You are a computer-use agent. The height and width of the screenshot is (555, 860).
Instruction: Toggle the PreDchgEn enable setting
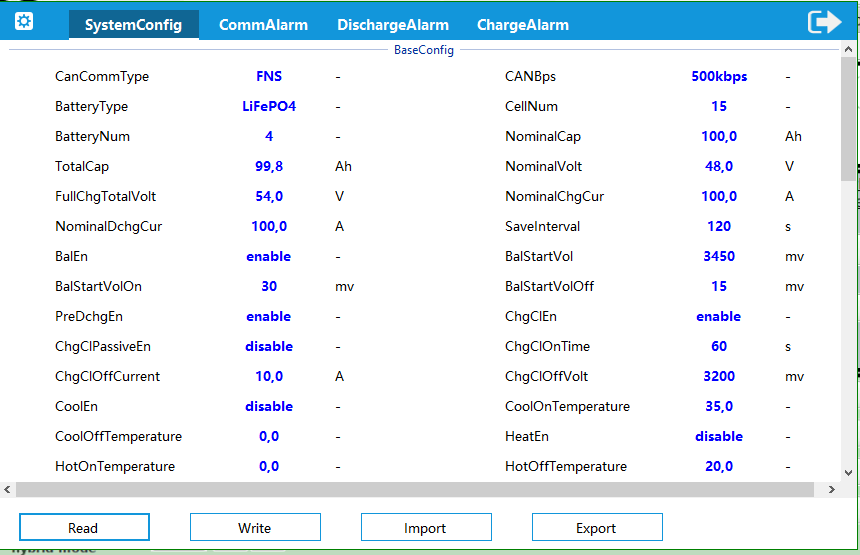268,317
